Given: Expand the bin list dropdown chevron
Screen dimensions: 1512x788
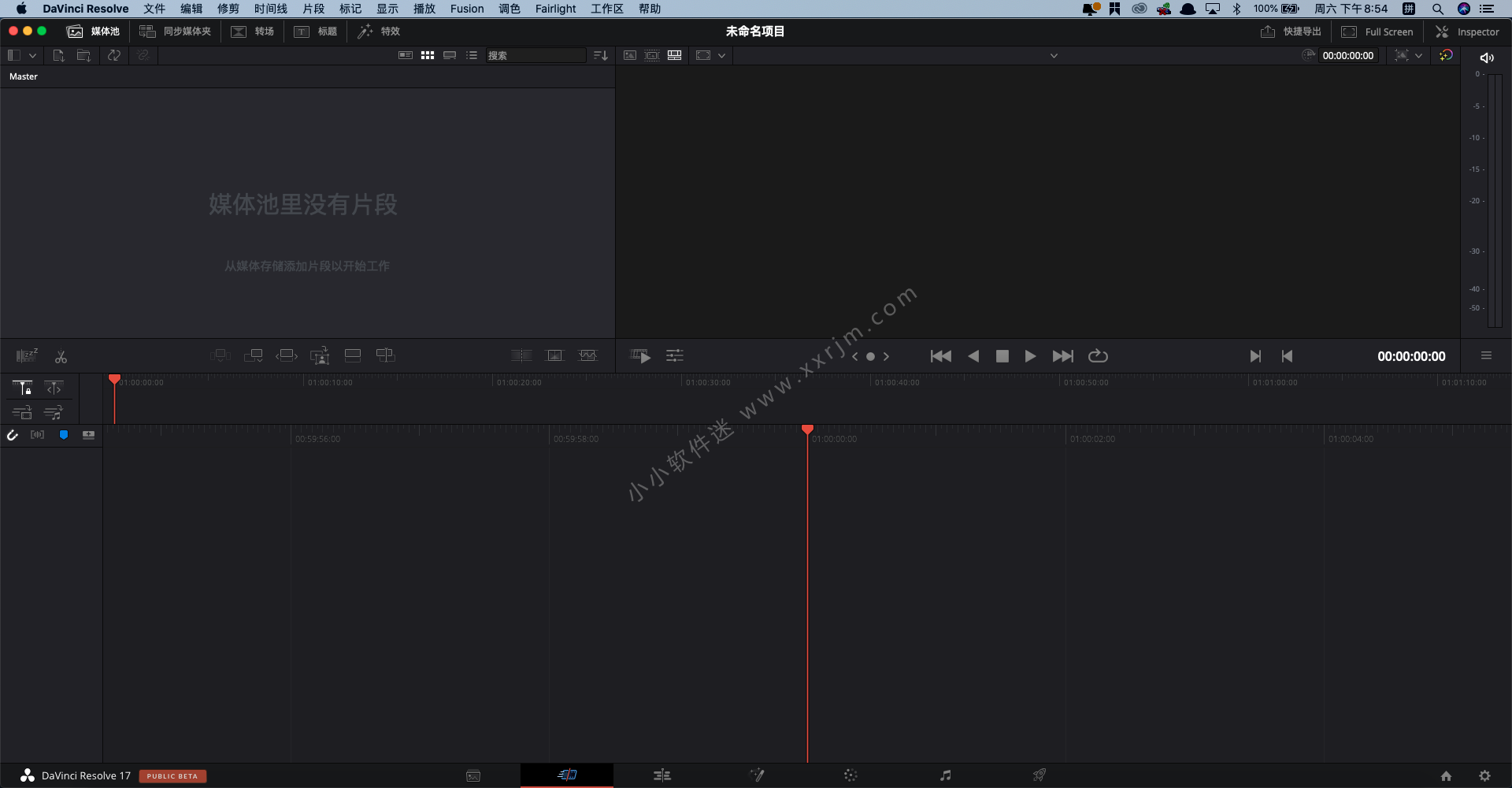Looking at the screenshot, I should tap(32, 55).
